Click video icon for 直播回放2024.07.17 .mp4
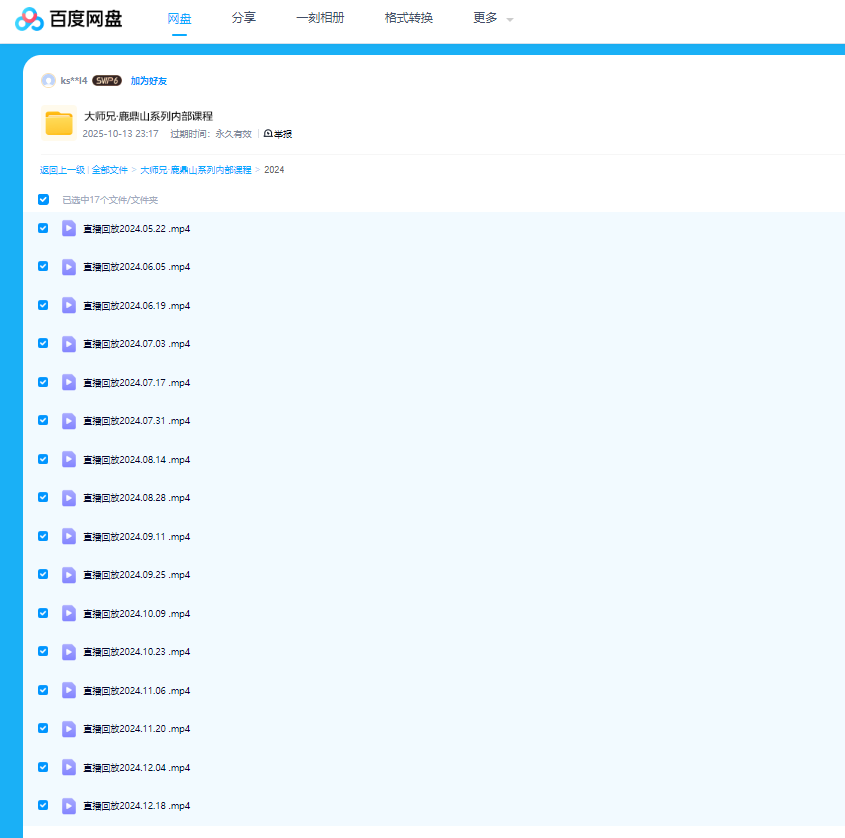Image resolution: width=845 pixels, height=838 pixels. 69,382
